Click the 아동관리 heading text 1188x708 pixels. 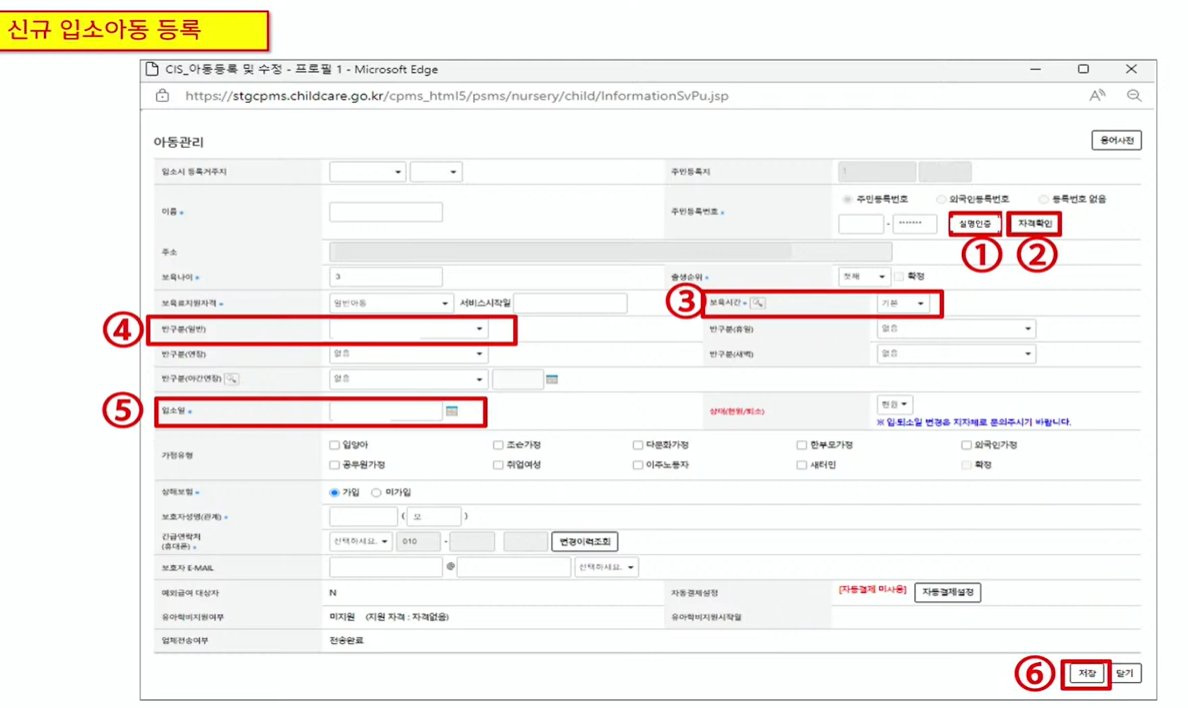coord(178,142)
